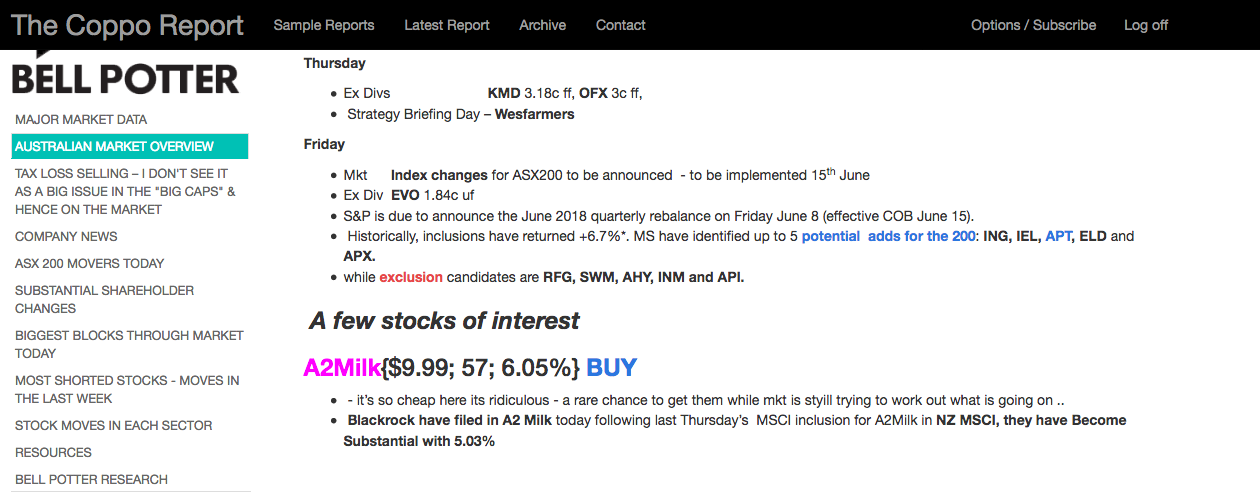
Task: View Stock Moves In Each Sector
Action: [114, 426]
